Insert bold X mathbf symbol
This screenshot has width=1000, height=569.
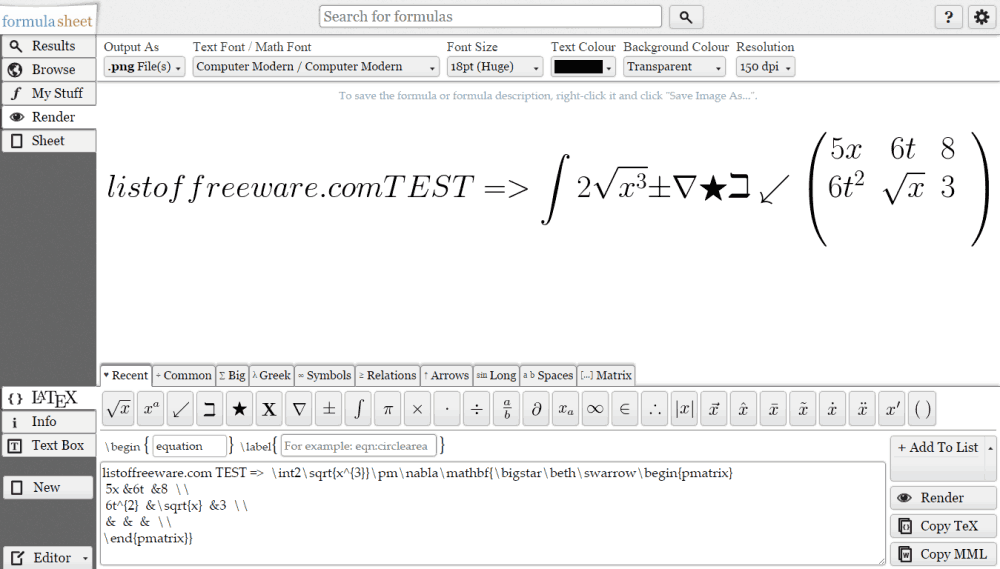coord(269,409)
